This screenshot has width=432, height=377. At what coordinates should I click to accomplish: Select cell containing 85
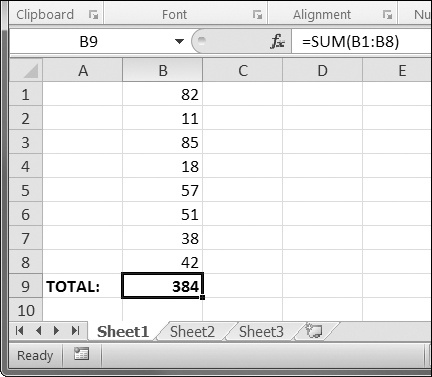(163, 142)
